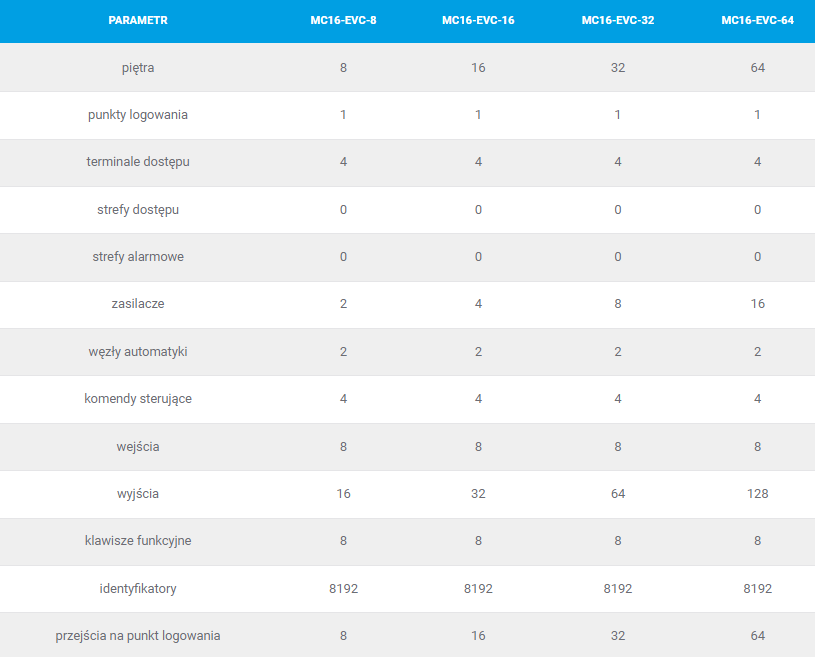
Task: Click the zasilacze row label
Action: coord(138,304)
